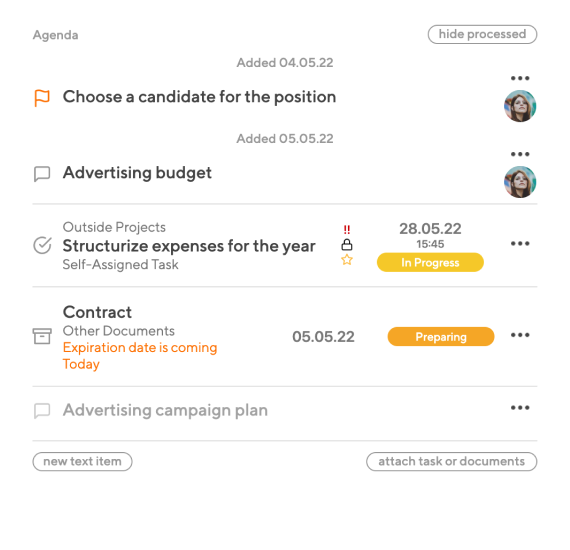Mark Structurize expenses task complete via check circle

point(43,245)
